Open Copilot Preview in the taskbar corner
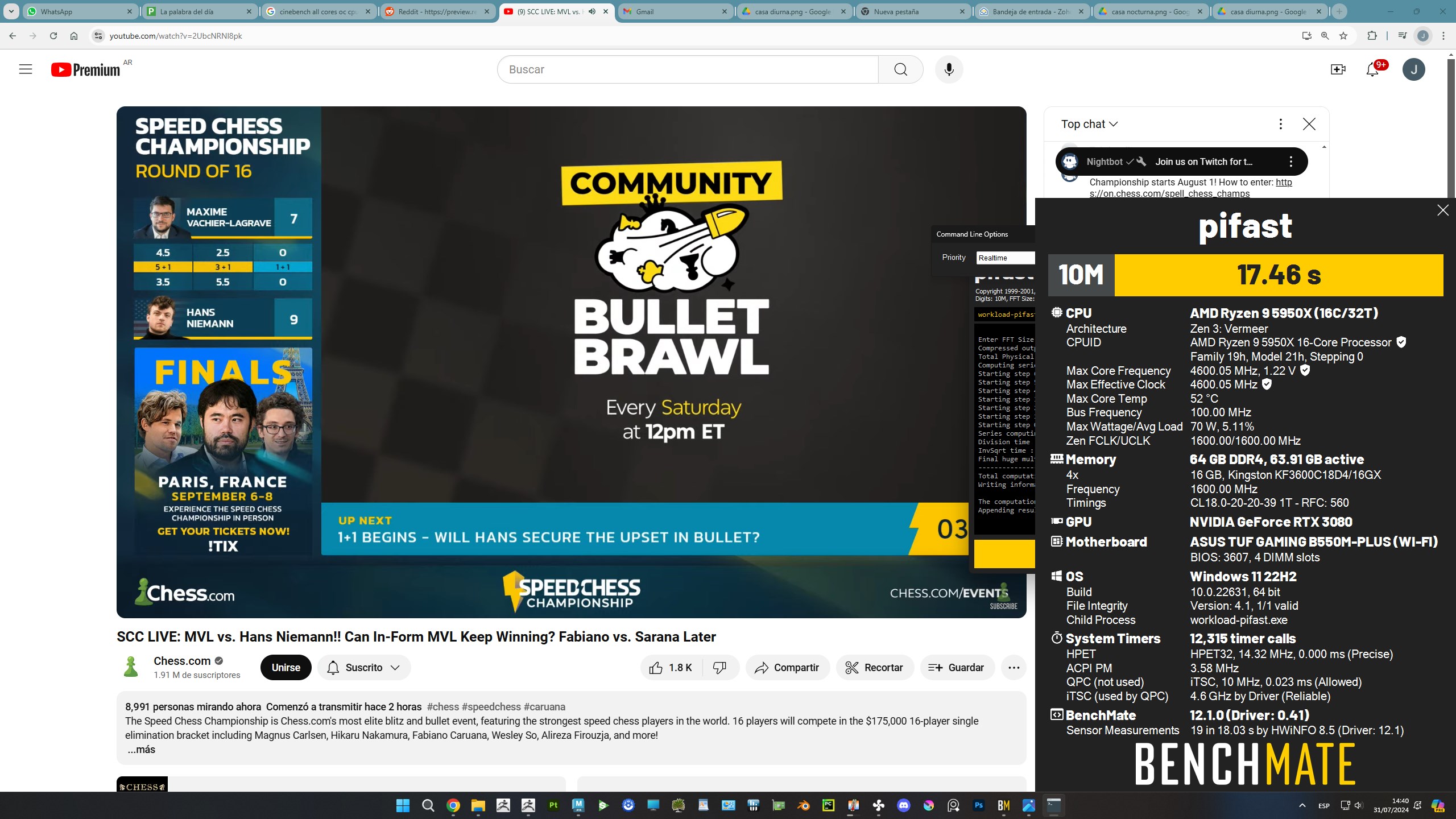This screenshot has height=819, width=1456. click(x=1438, y=805)
